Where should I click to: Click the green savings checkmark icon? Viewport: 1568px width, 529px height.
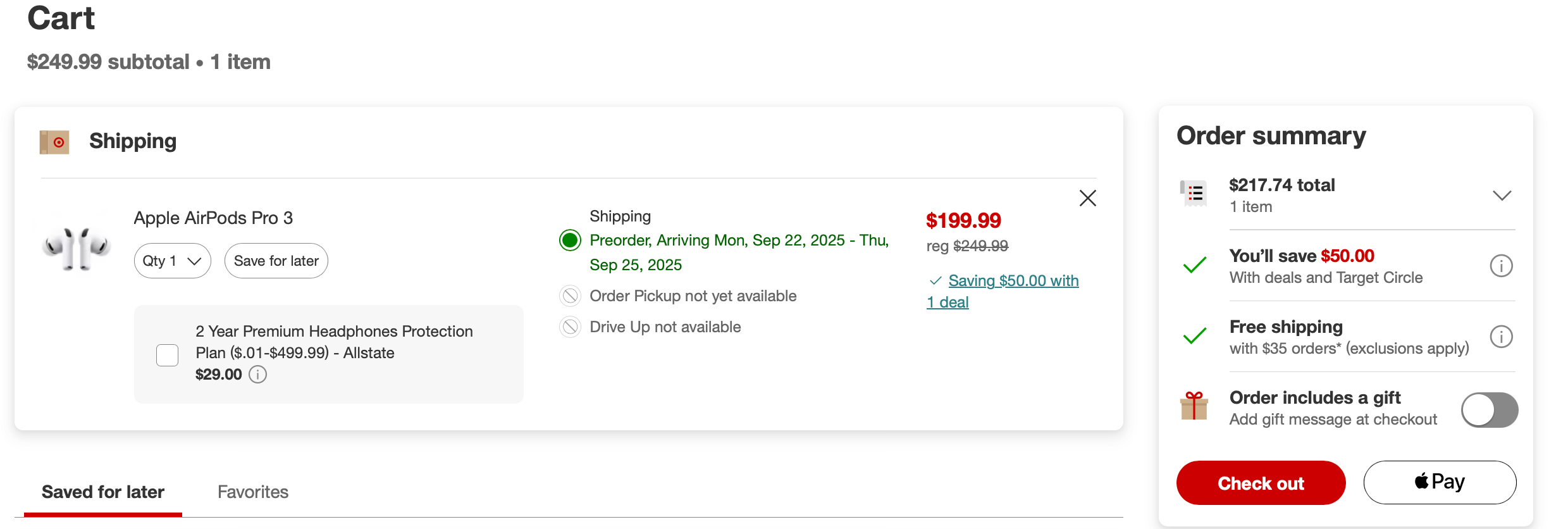(1194, 265)
